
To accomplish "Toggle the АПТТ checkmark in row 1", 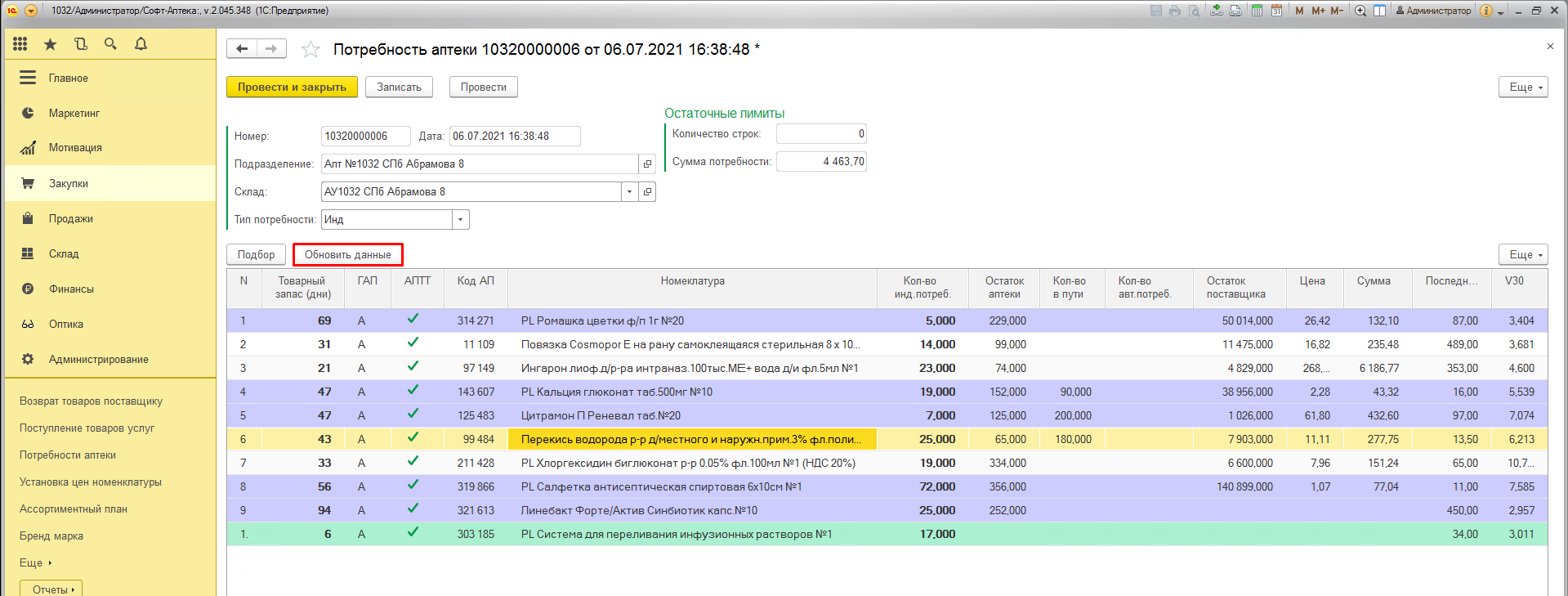I will (413, 320).
